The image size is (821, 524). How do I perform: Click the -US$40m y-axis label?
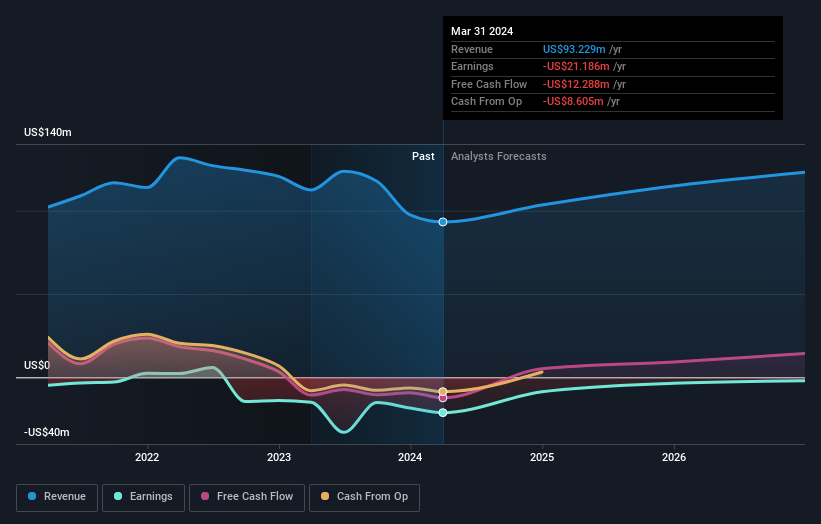tap(47, 432)
